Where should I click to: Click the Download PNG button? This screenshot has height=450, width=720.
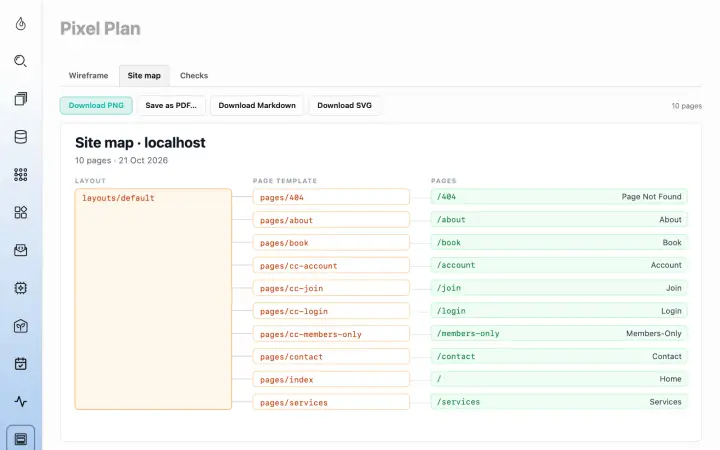(x=96, y=105)
